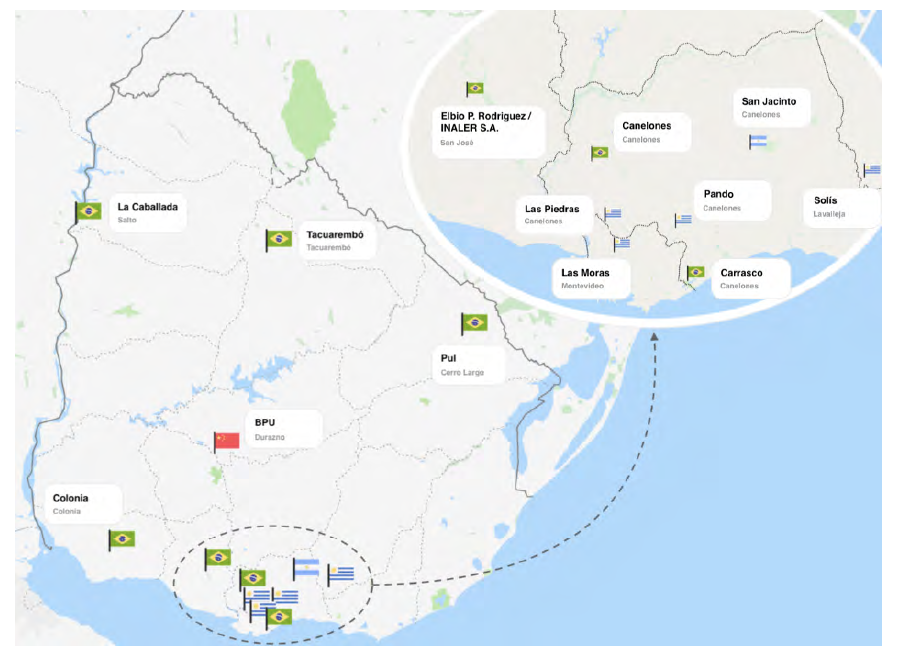Click the Brazil flag below Colonia label
Screen dimensions: 900x662
[x=122, y=539]
